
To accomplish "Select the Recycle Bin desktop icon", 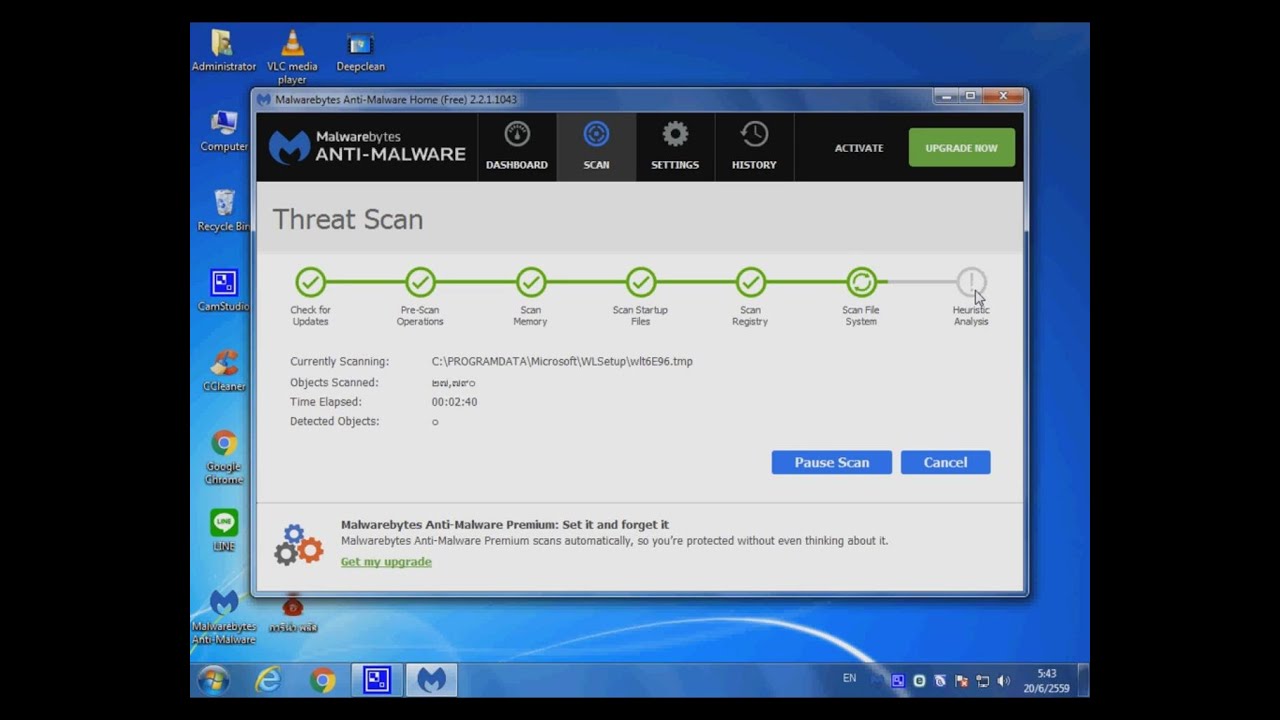I will pos(224,211).
